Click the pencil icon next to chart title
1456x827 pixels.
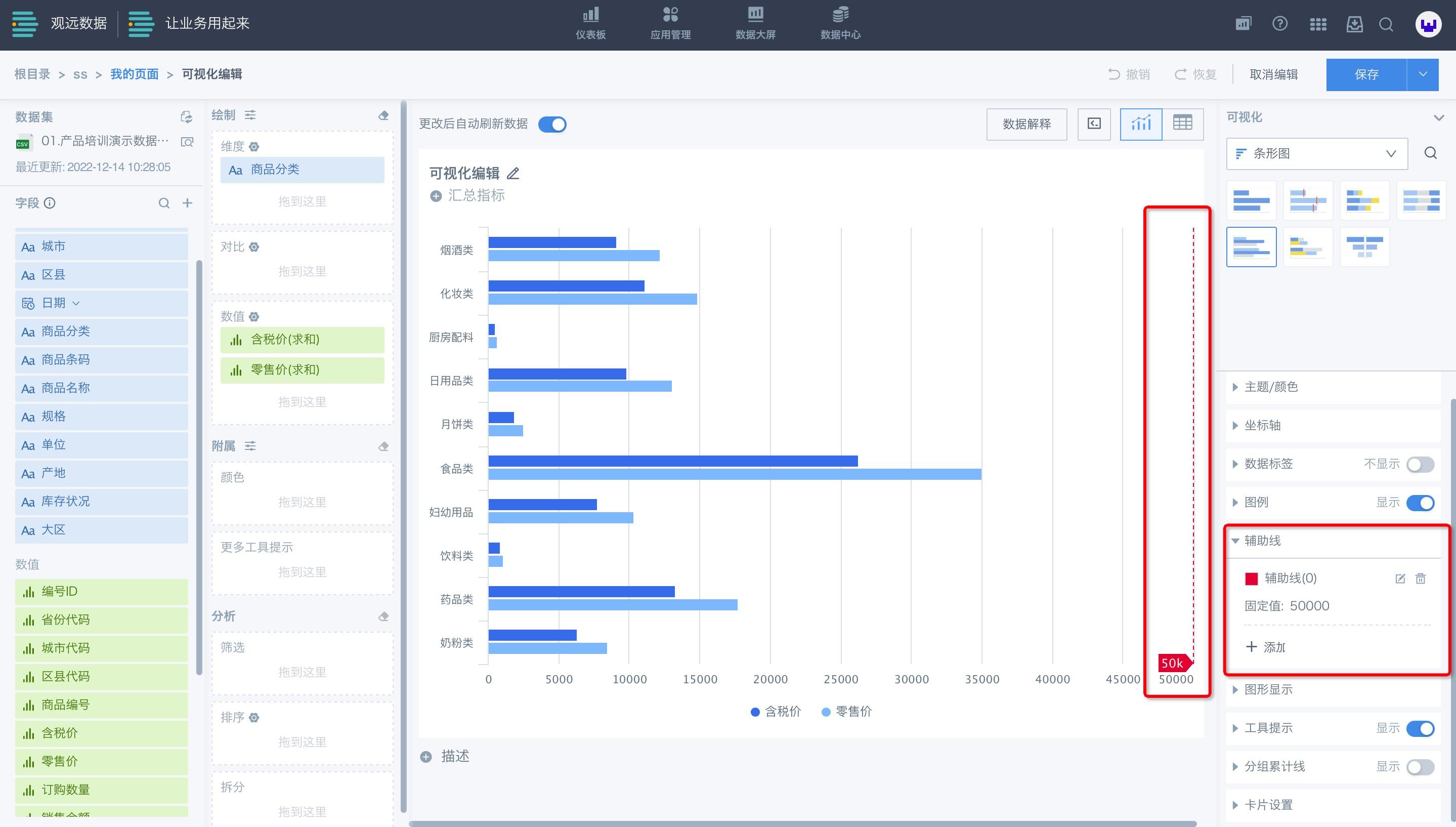coord(513,173)
